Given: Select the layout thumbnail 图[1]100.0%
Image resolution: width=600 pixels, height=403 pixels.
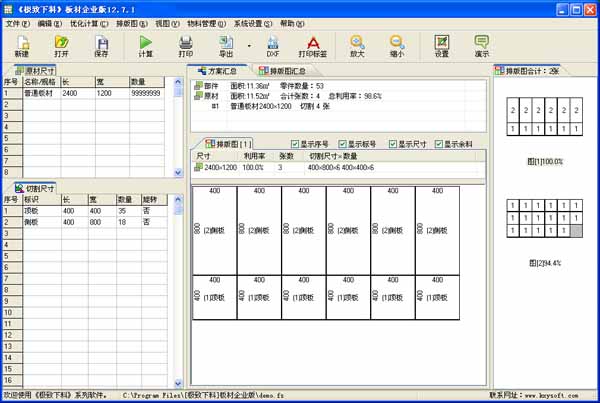Looking at the screenshot, I should pyautogui.click(x=545, y=116).
